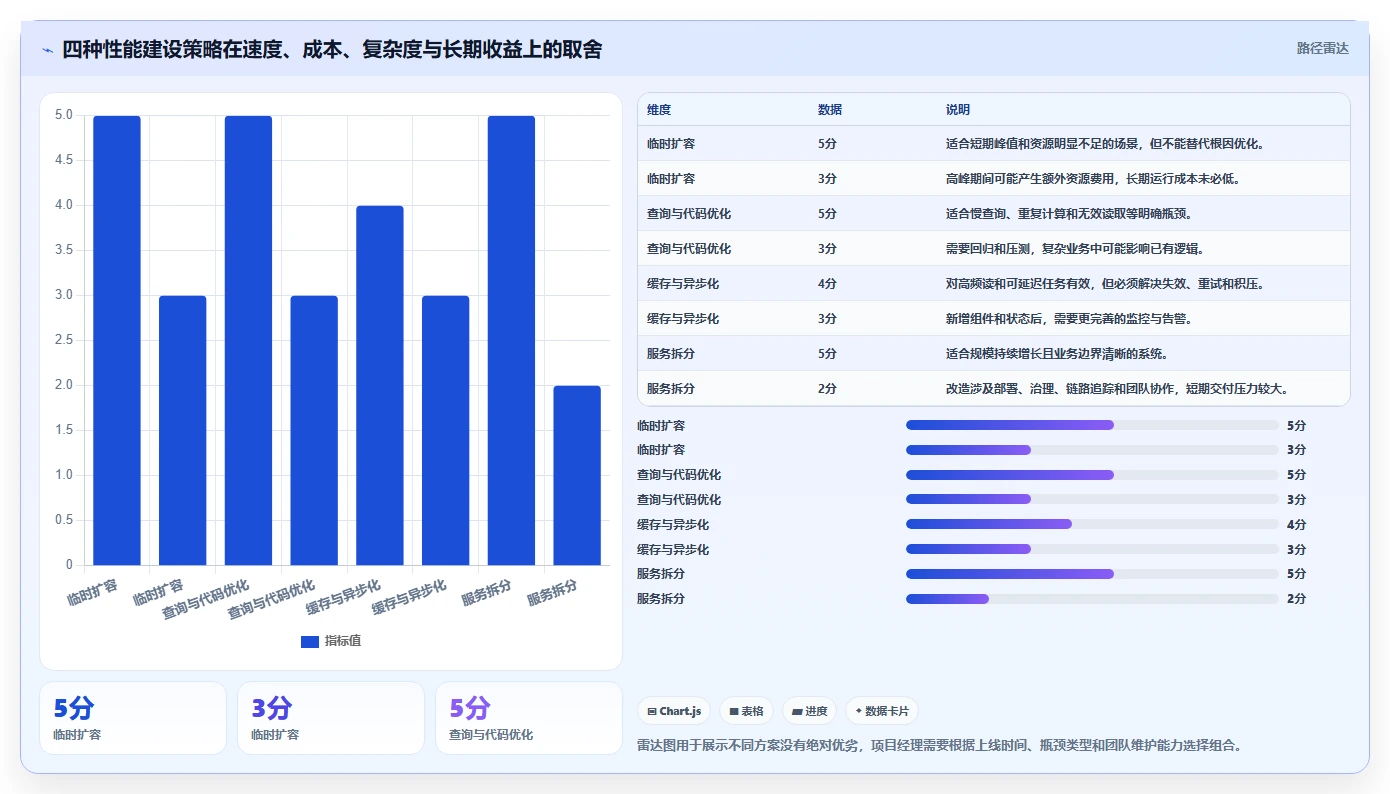Click the 数据 column header
Screen dimensions: 1390x794
830,110
